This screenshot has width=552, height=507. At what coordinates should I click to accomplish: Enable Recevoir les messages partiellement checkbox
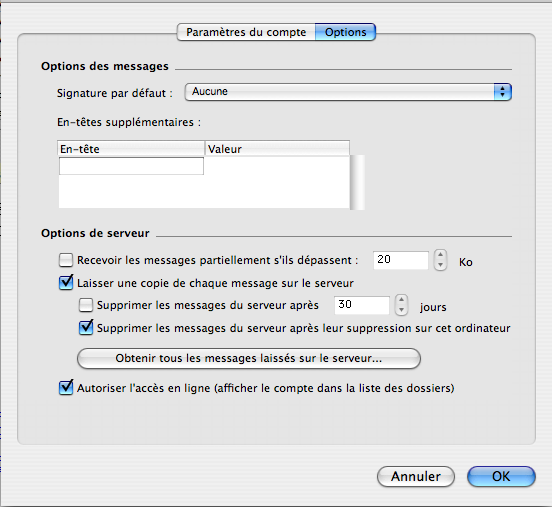pos(66,260)
